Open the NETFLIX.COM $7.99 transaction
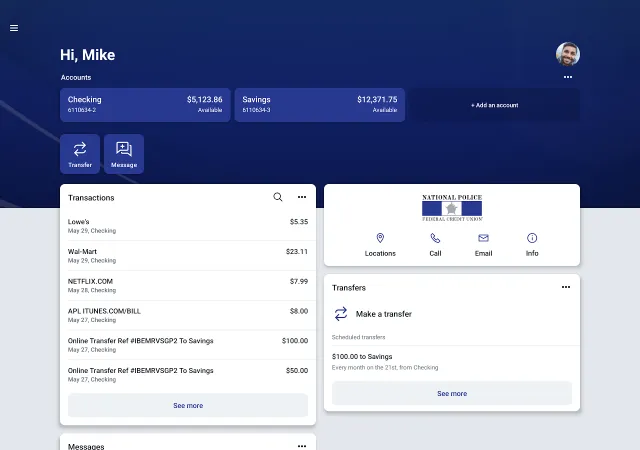The height and width of the screenshot is (450, 640). point(188,285)
